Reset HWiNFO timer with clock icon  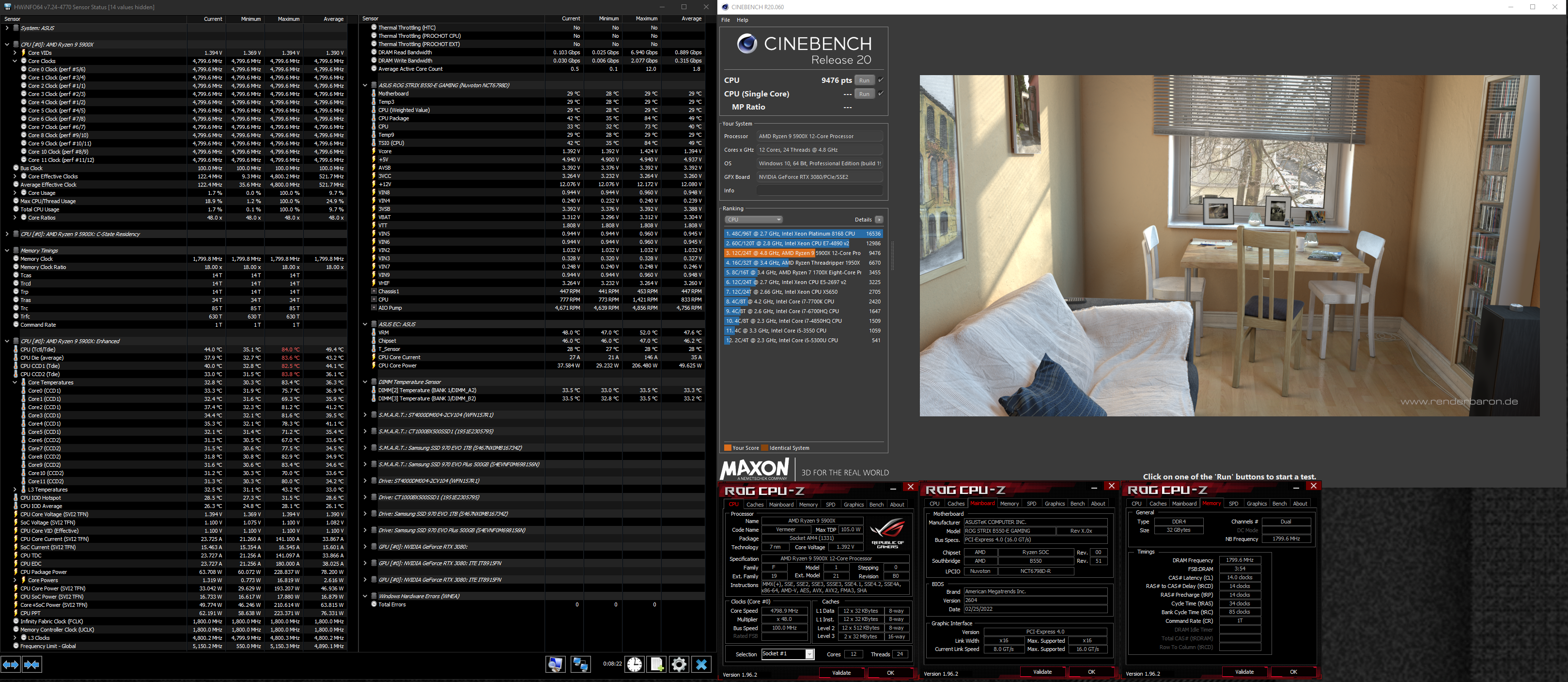(634, 665)
